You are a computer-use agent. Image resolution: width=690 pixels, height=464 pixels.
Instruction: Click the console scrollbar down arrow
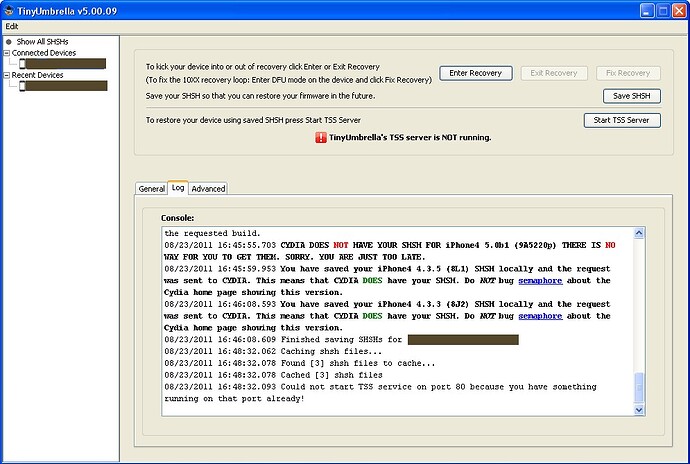640,408
